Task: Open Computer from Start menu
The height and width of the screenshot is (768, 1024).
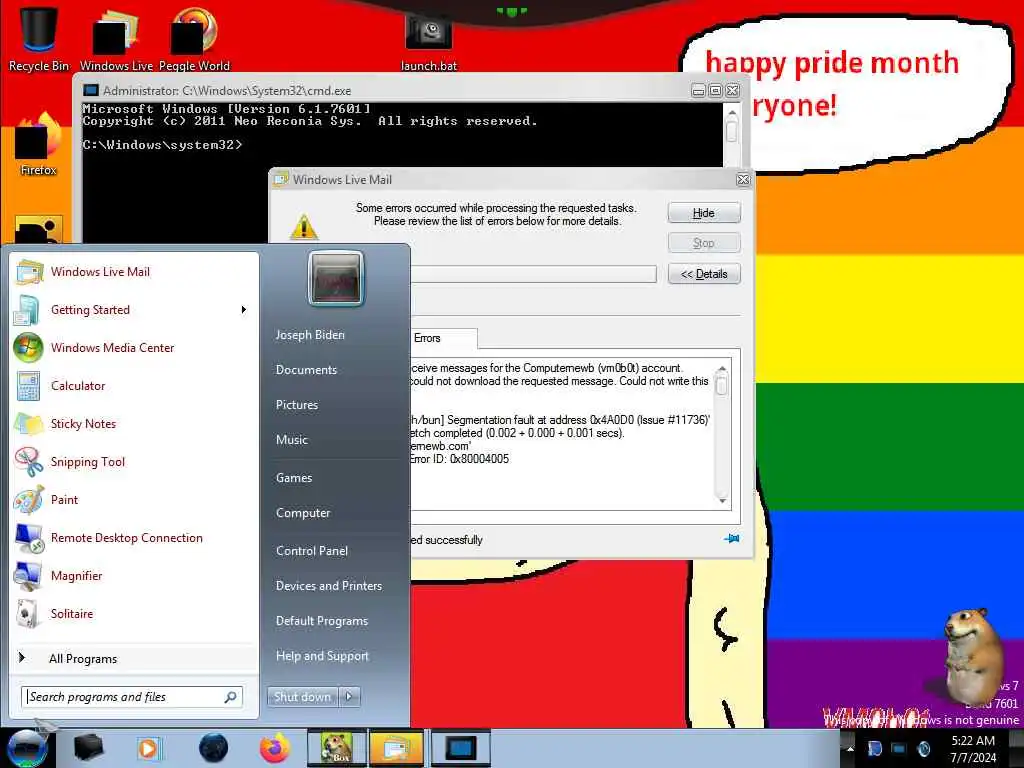Action: (303, 513)
